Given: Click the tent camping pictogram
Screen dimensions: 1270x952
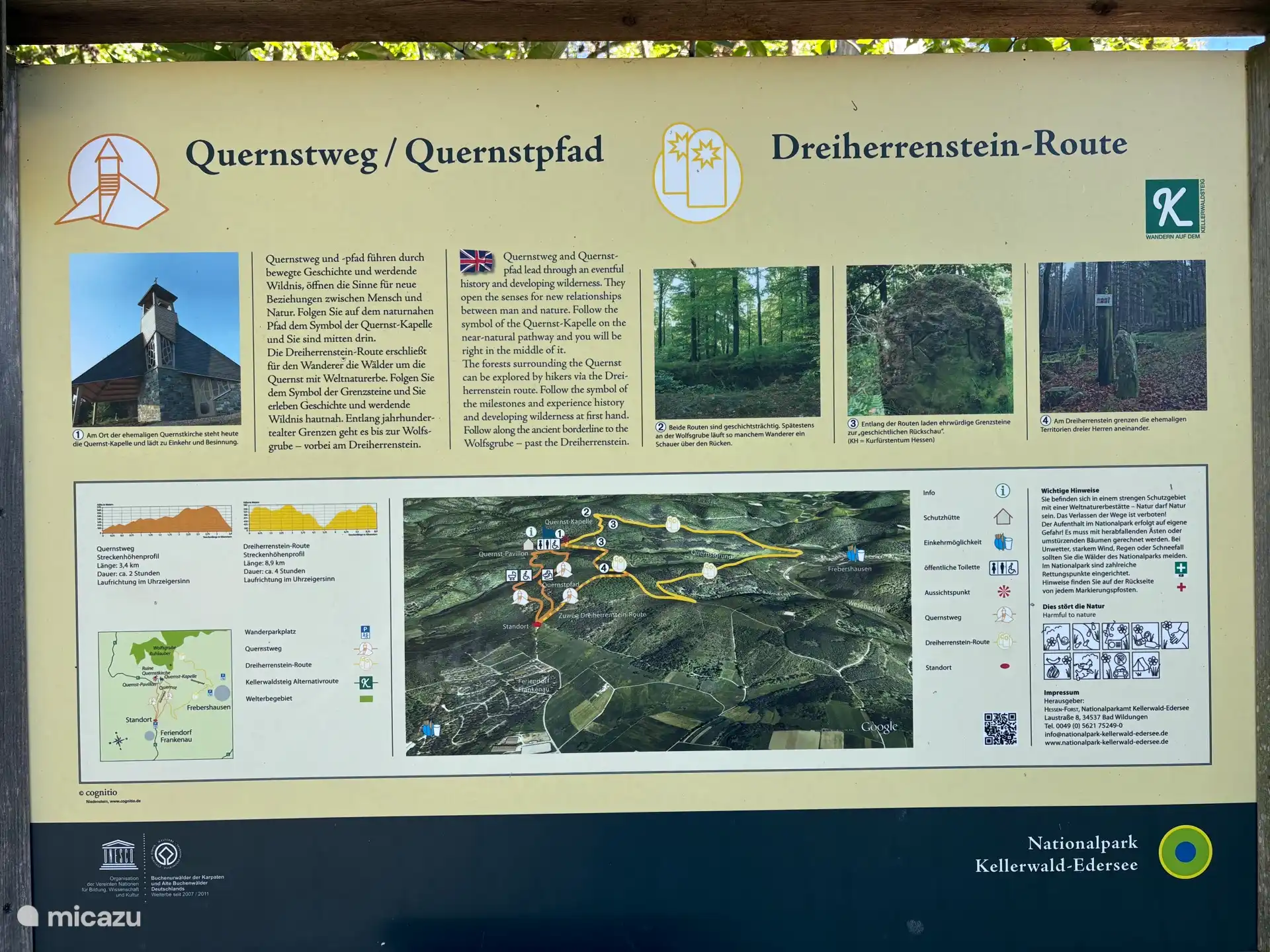Looking at the screenshot, I should click(1146, 664).
